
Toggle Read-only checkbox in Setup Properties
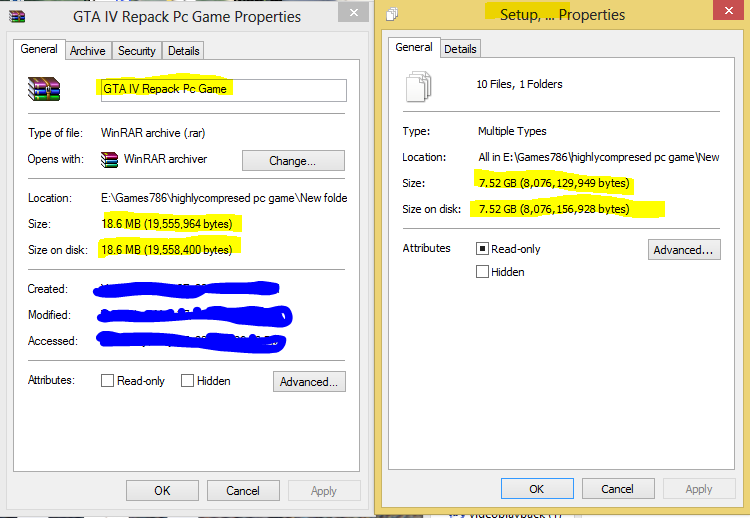pos(482,249)
